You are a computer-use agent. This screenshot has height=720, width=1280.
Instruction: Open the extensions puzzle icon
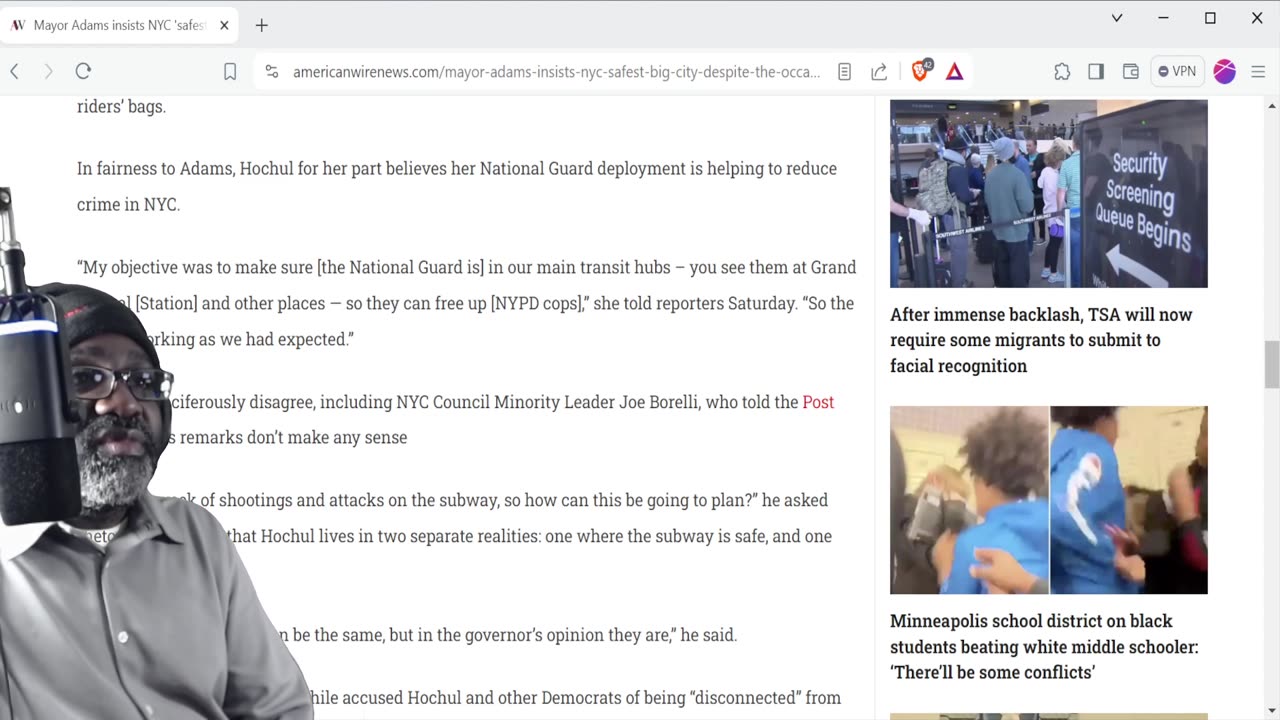(x=1062, y=71)
